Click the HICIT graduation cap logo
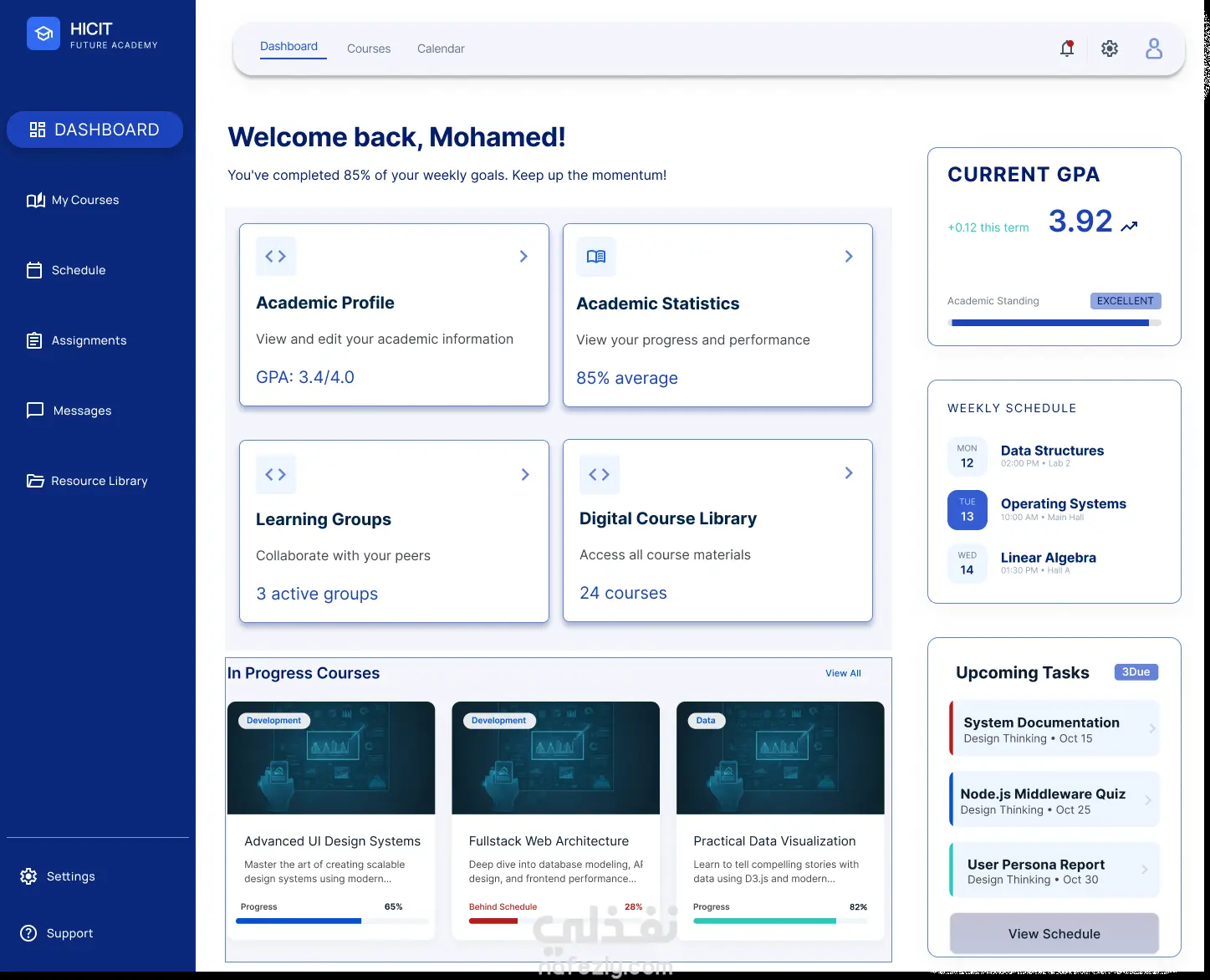1210x980 pixels. (43, 33)
